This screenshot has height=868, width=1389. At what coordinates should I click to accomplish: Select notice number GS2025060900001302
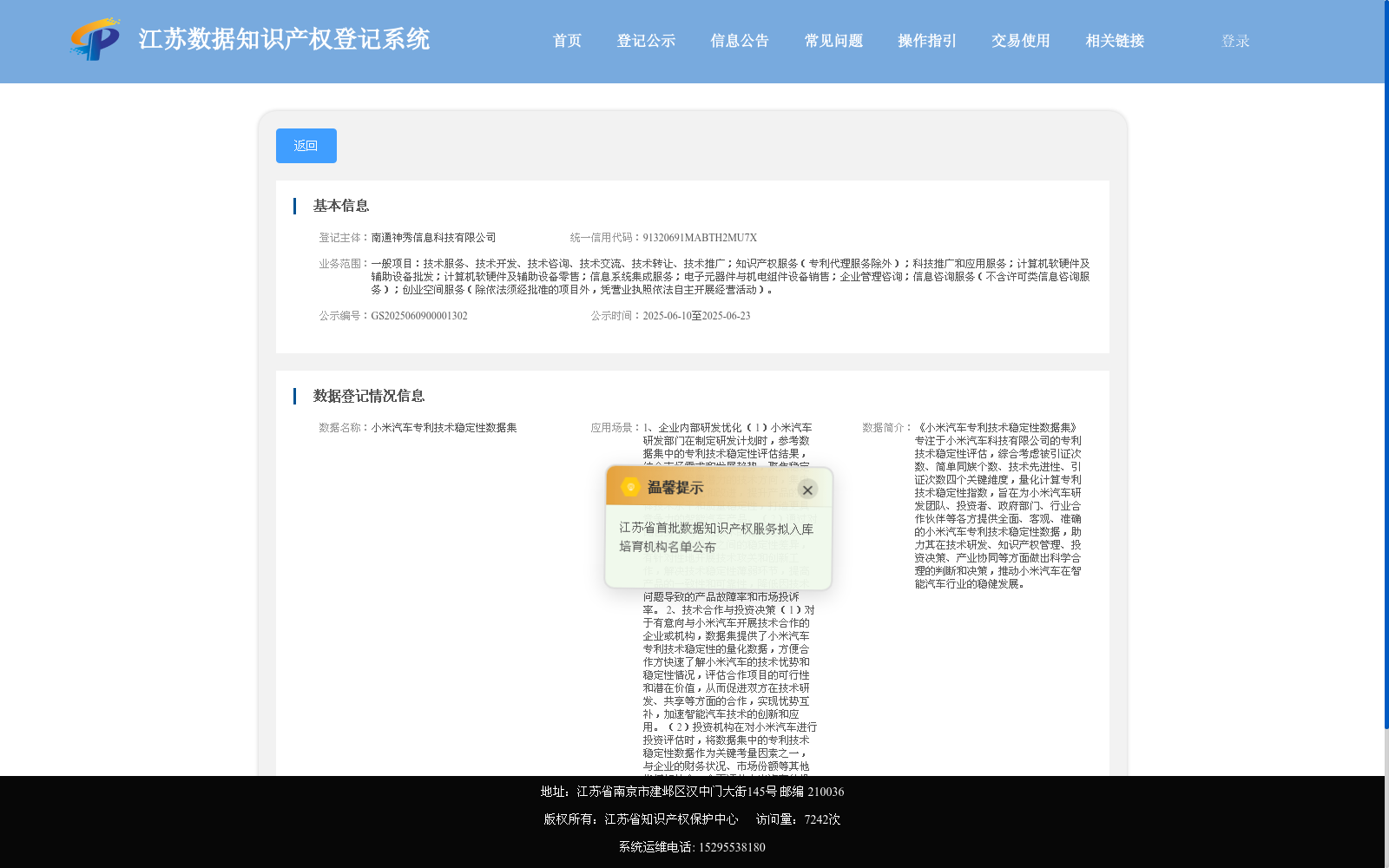tap(419, 316)
